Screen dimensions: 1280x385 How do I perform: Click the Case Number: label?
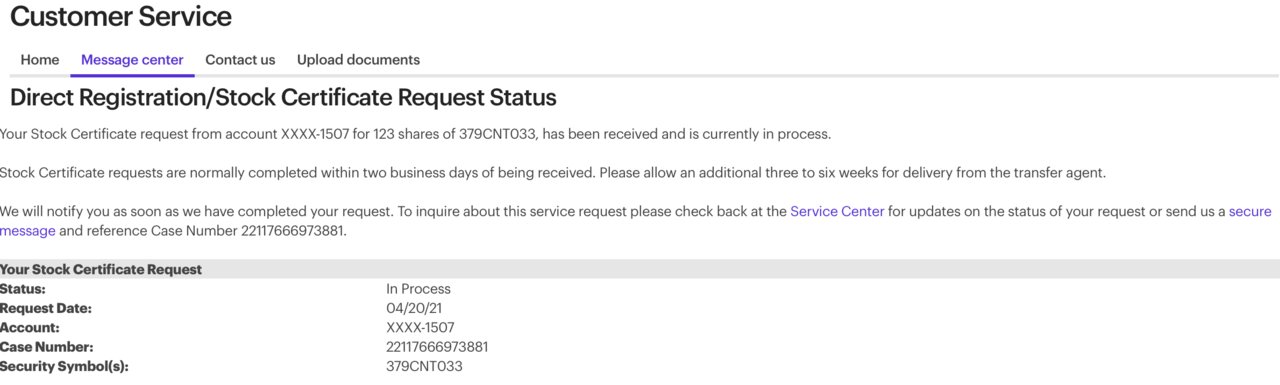pyautogui.click(x=47, y=347)
